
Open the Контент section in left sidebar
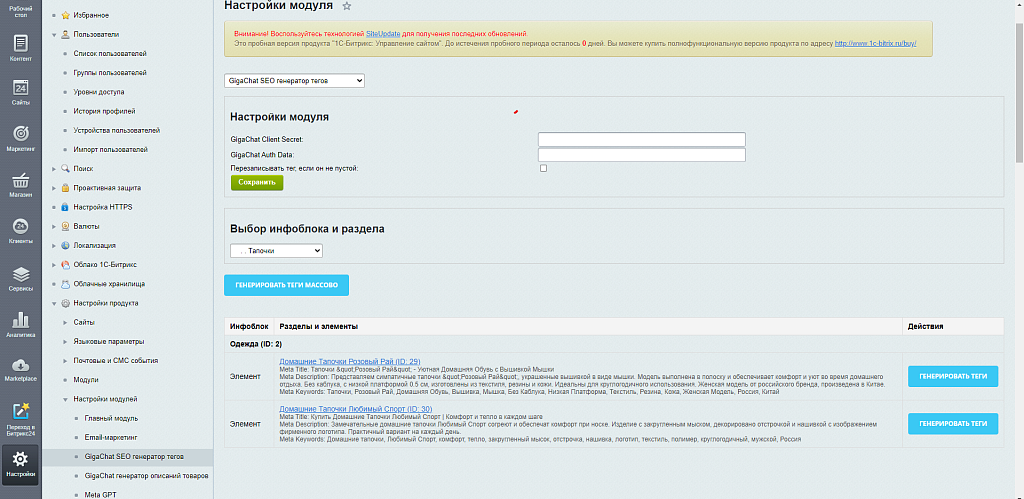20,47
